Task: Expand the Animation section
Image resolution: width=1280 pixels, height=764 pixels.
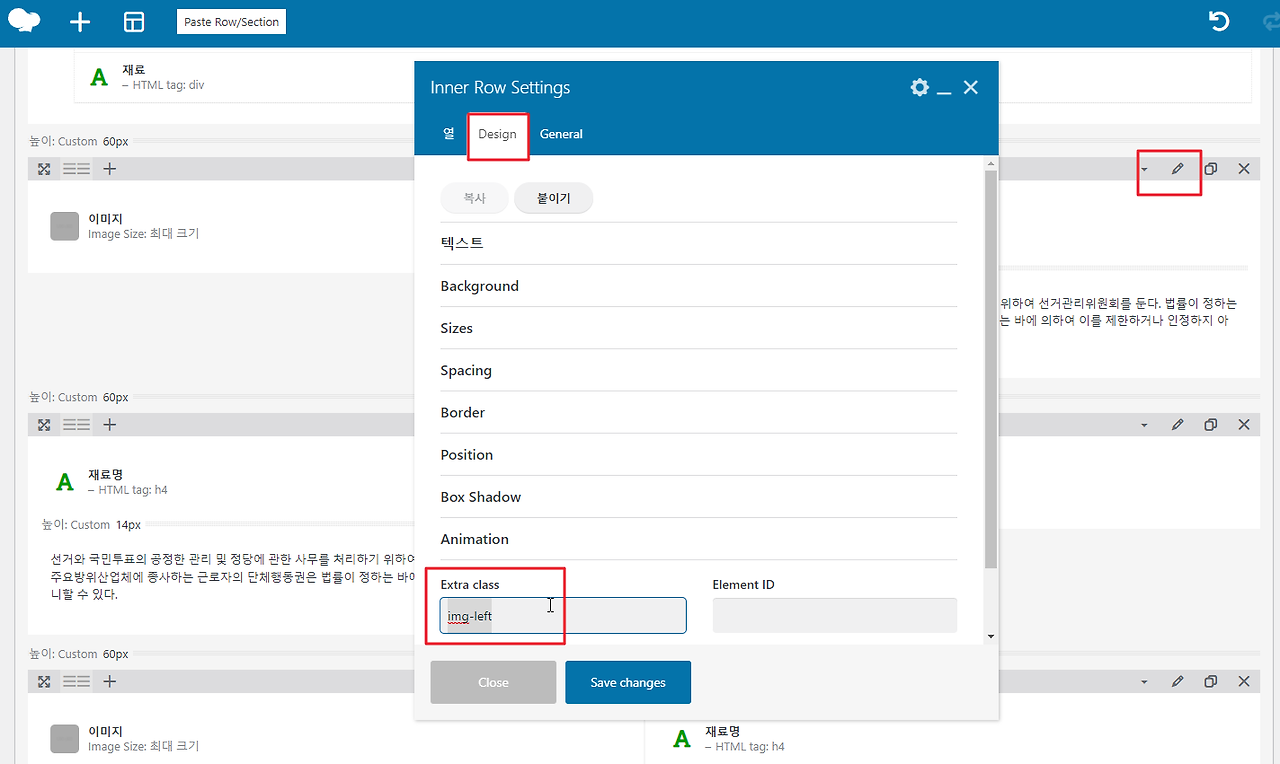Action: pyautogui.click(x=699, y=539)
